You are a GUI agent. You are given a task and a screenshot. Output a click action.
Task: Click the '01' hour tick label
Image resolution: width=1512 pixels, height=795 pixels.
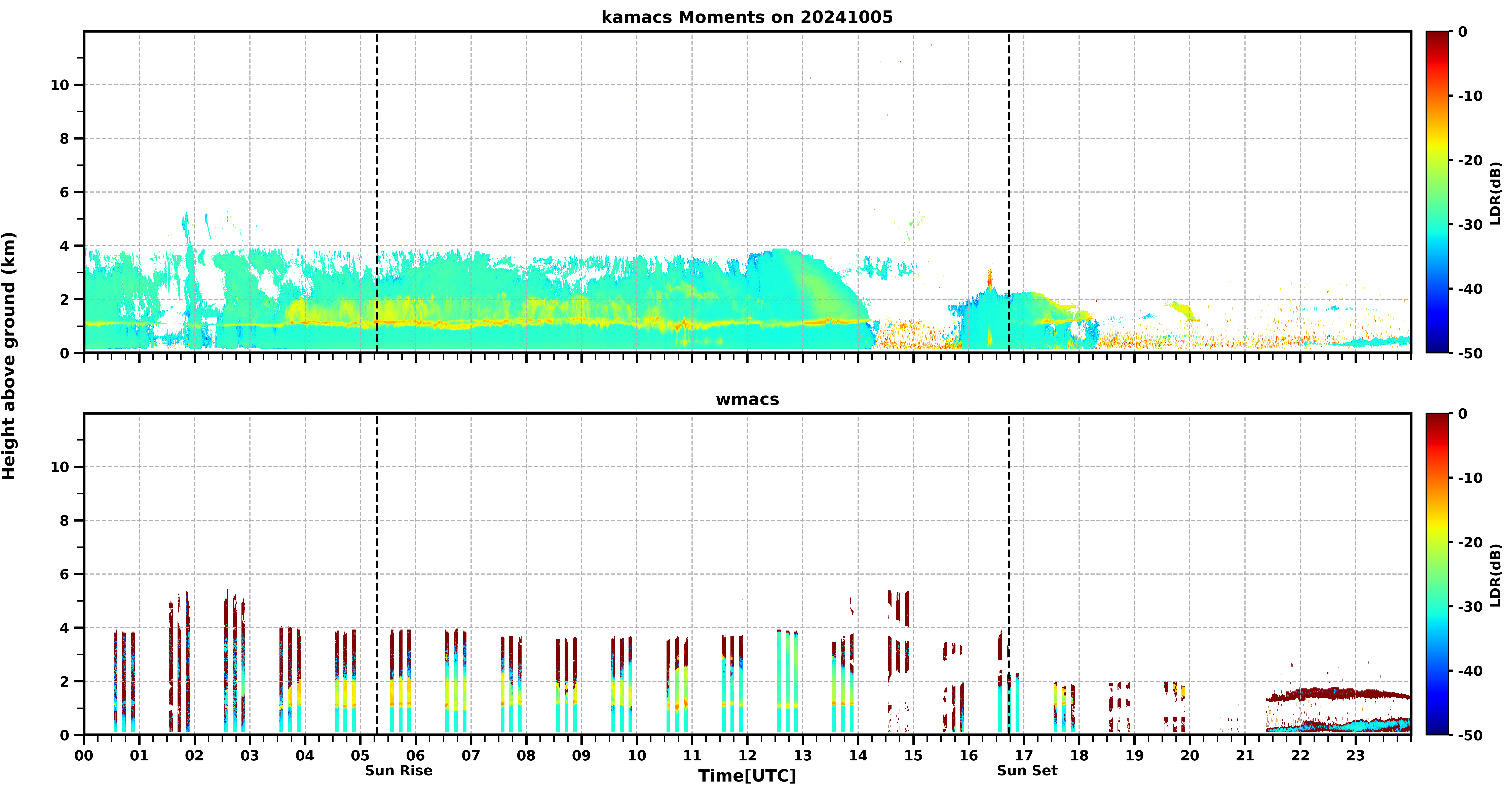[x=139, y=756]
